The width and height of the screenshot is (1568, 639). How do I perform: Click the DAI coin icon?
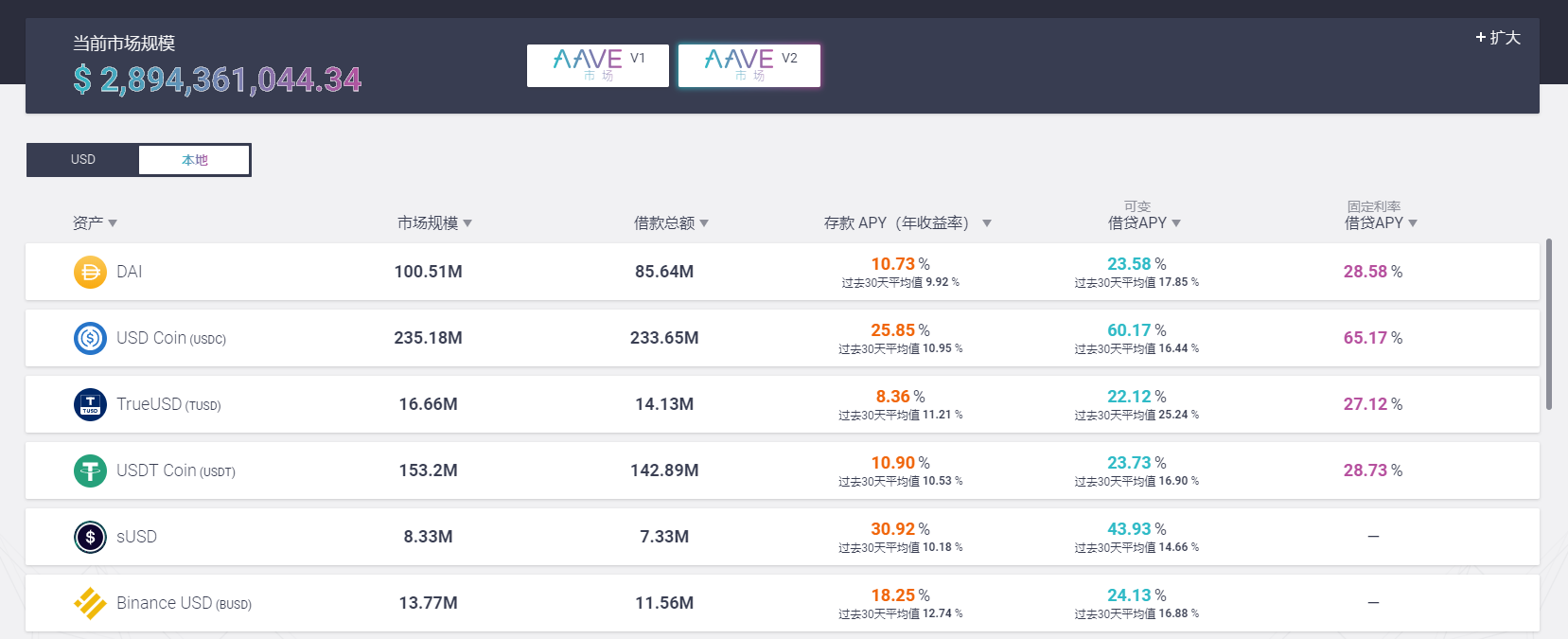coord(90,272)
